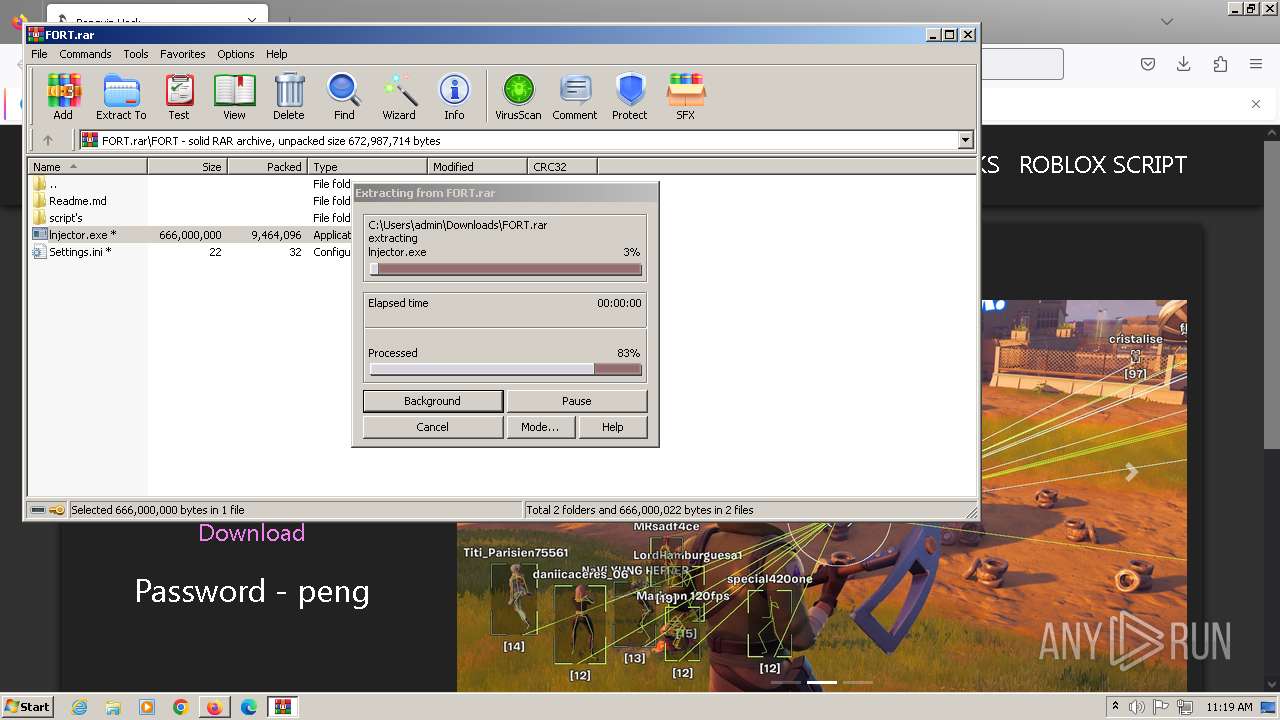Open the Help menu in WinRAR
Screen dimensions: 1280x720
coord(277,54)
